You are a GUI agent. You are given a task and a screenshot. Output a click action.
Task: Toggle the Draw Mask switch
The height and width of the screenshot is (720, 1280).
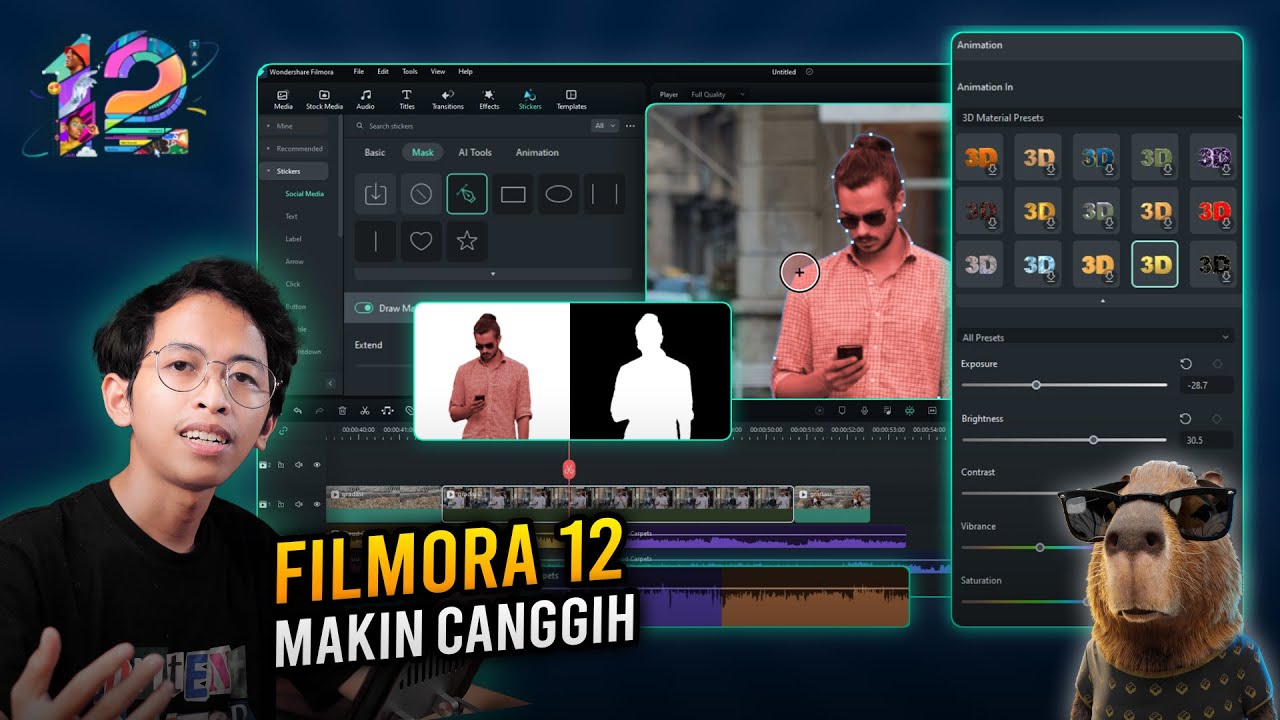(x=364, y=308)
